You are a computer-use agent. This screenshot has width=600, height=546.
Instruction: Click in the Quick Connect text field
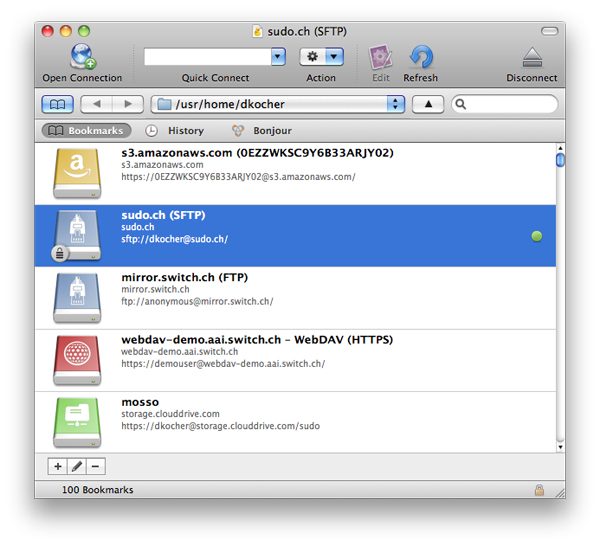[208, 57]
